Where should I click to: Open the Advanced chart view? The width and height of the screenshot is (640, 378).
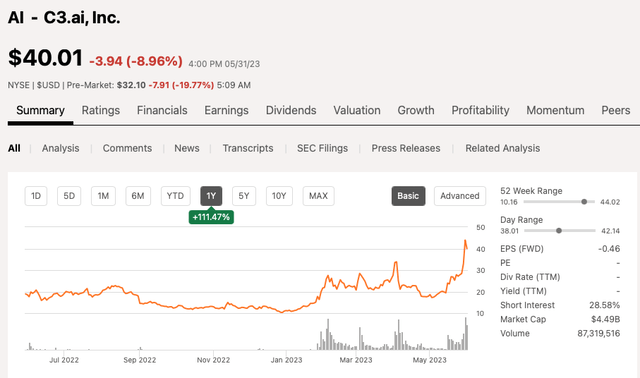(x=460, y=196)
